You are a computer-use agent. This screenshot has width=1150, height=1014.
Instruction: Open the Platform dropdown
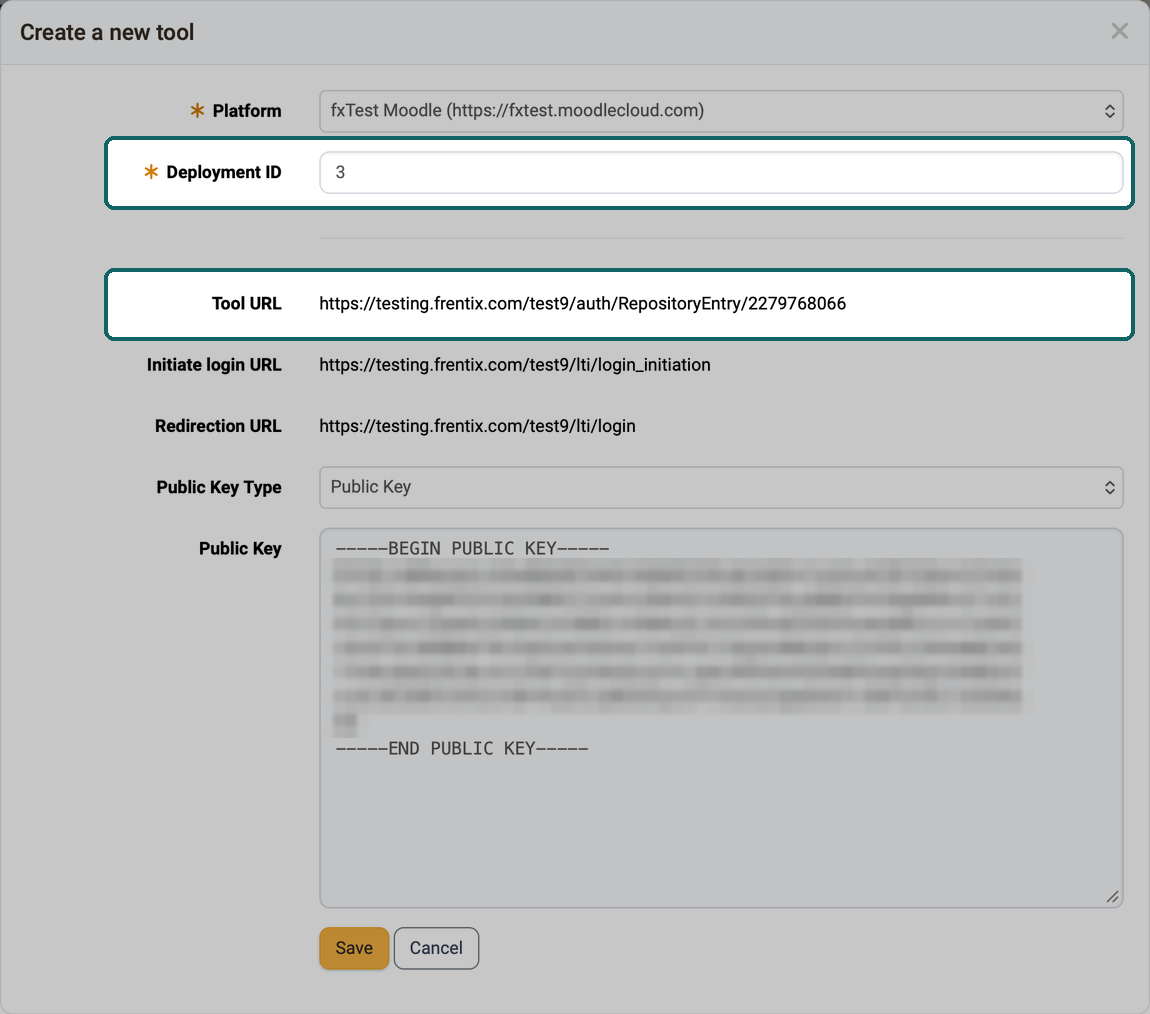(721, 111)
